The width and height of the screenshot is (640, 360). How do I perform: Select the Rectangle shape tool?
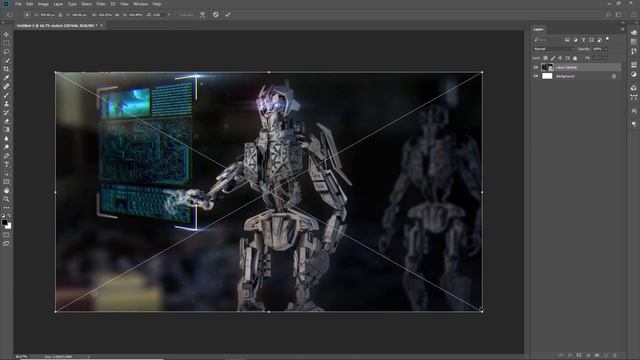6,182
